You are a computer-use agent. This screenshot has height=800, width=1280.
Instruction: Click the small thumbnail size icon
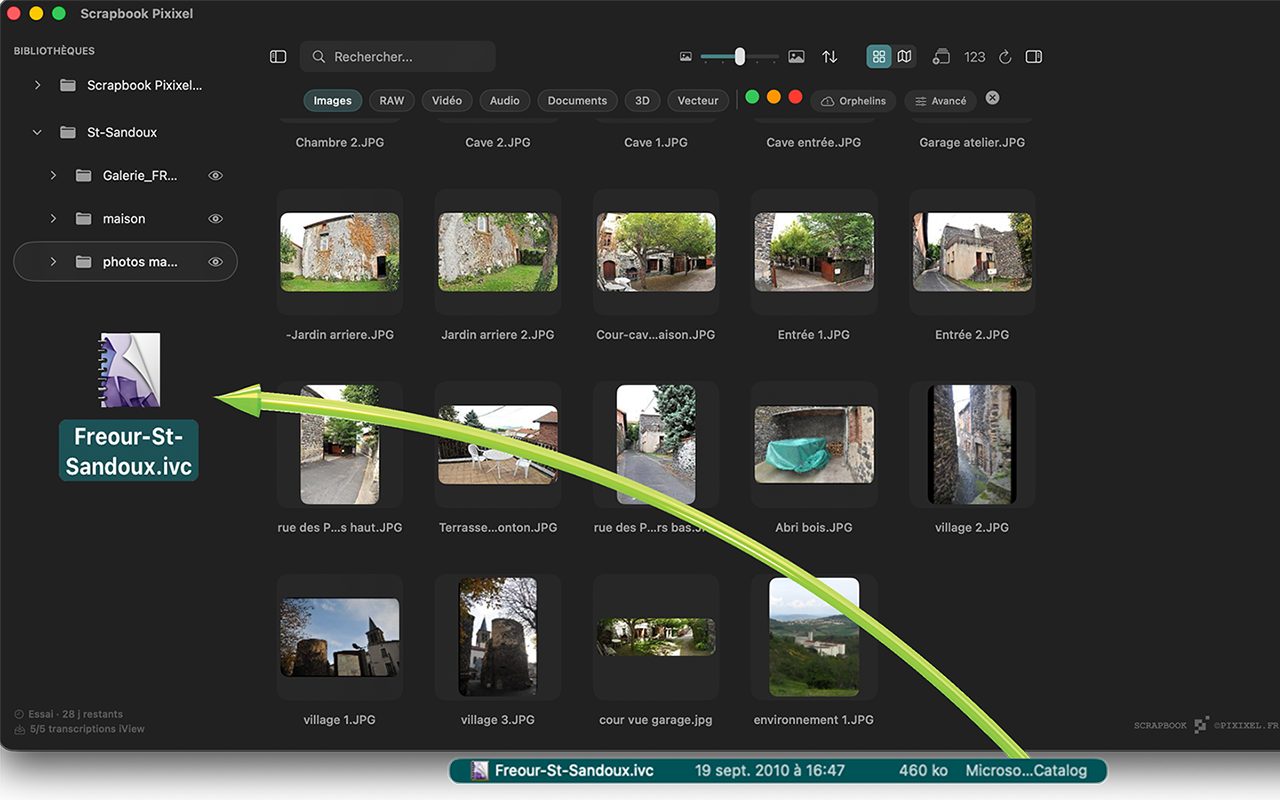tap(686, 57)
